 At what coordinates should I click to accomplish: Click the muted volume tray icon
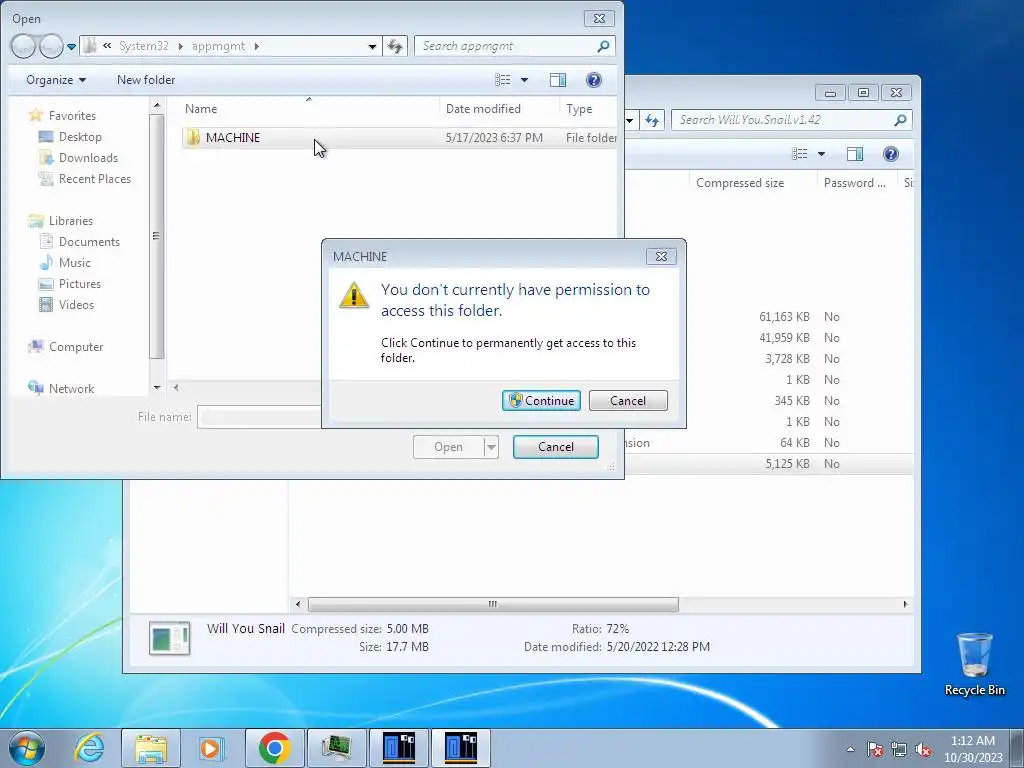tap(923, 749)
